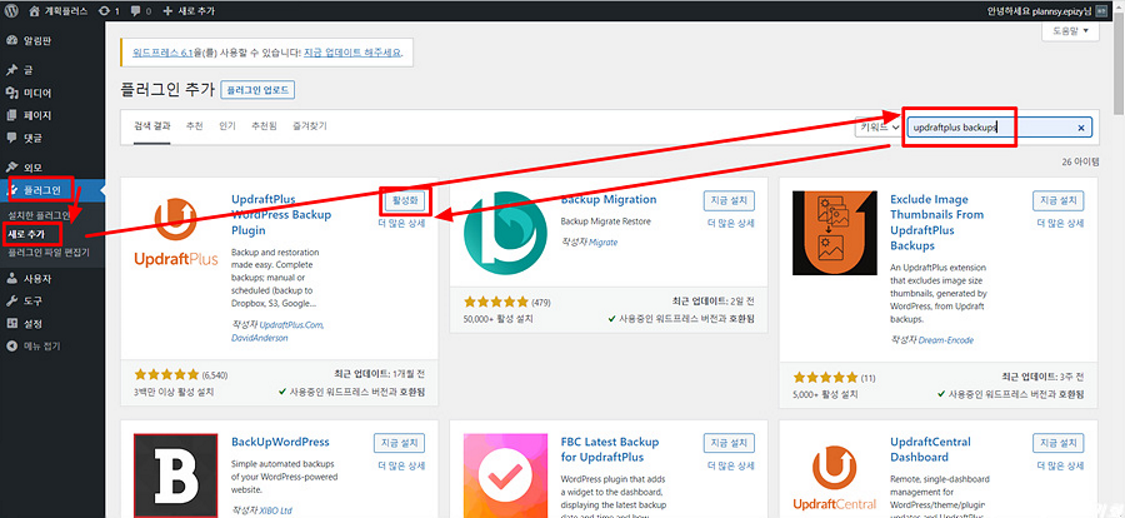The width and height of the screenshot is (1125, 518).
Task: Click UpdraftPlus plugin logo
Action: click(x=176, y=233)
